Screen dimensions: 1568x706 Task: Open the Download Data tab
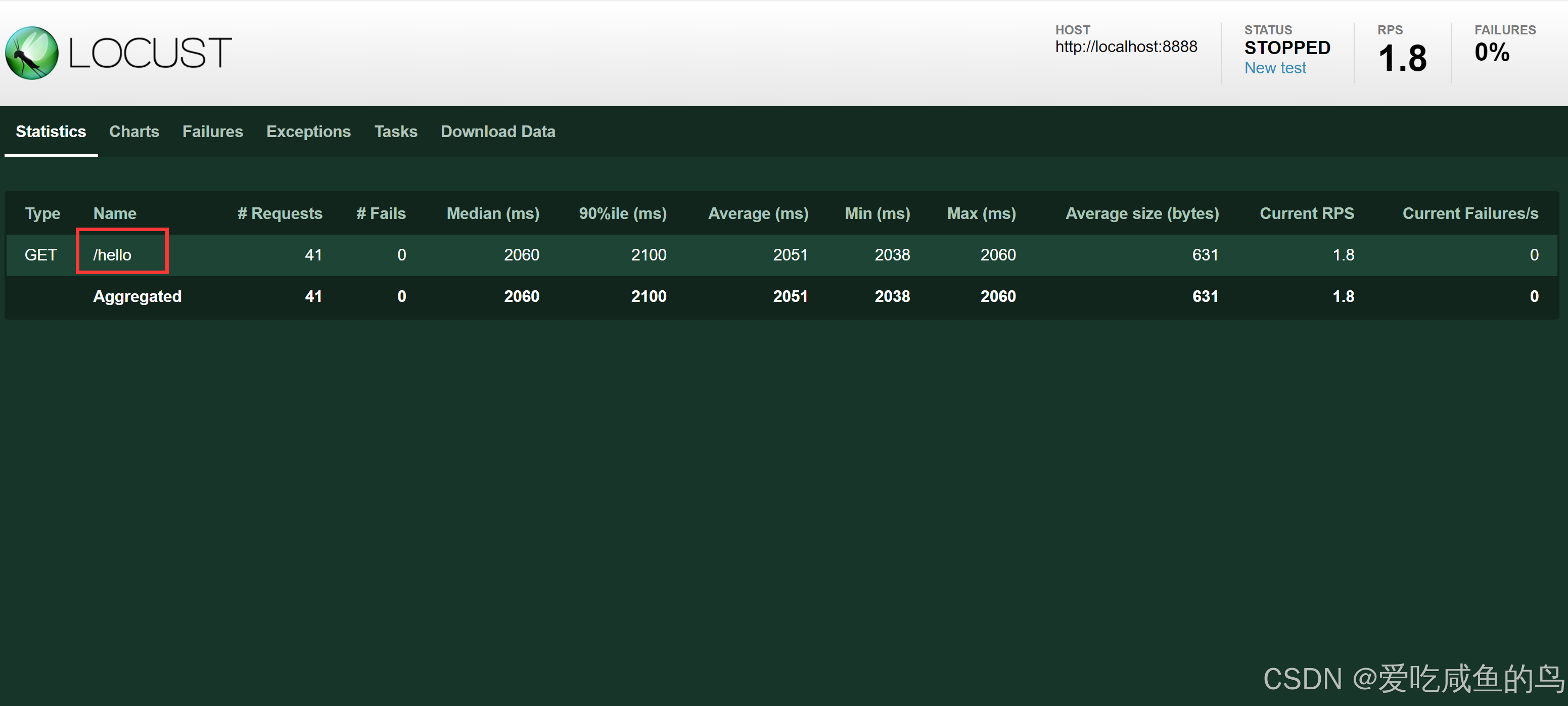click(497, 131)
